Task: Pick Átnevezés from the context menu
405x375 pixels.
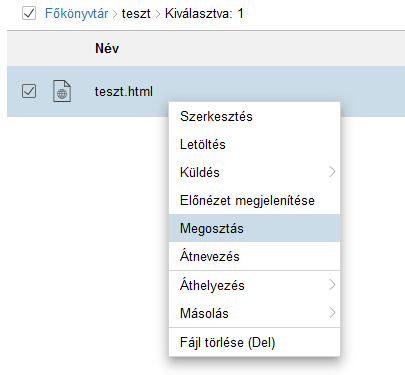Action: [254, 256]
